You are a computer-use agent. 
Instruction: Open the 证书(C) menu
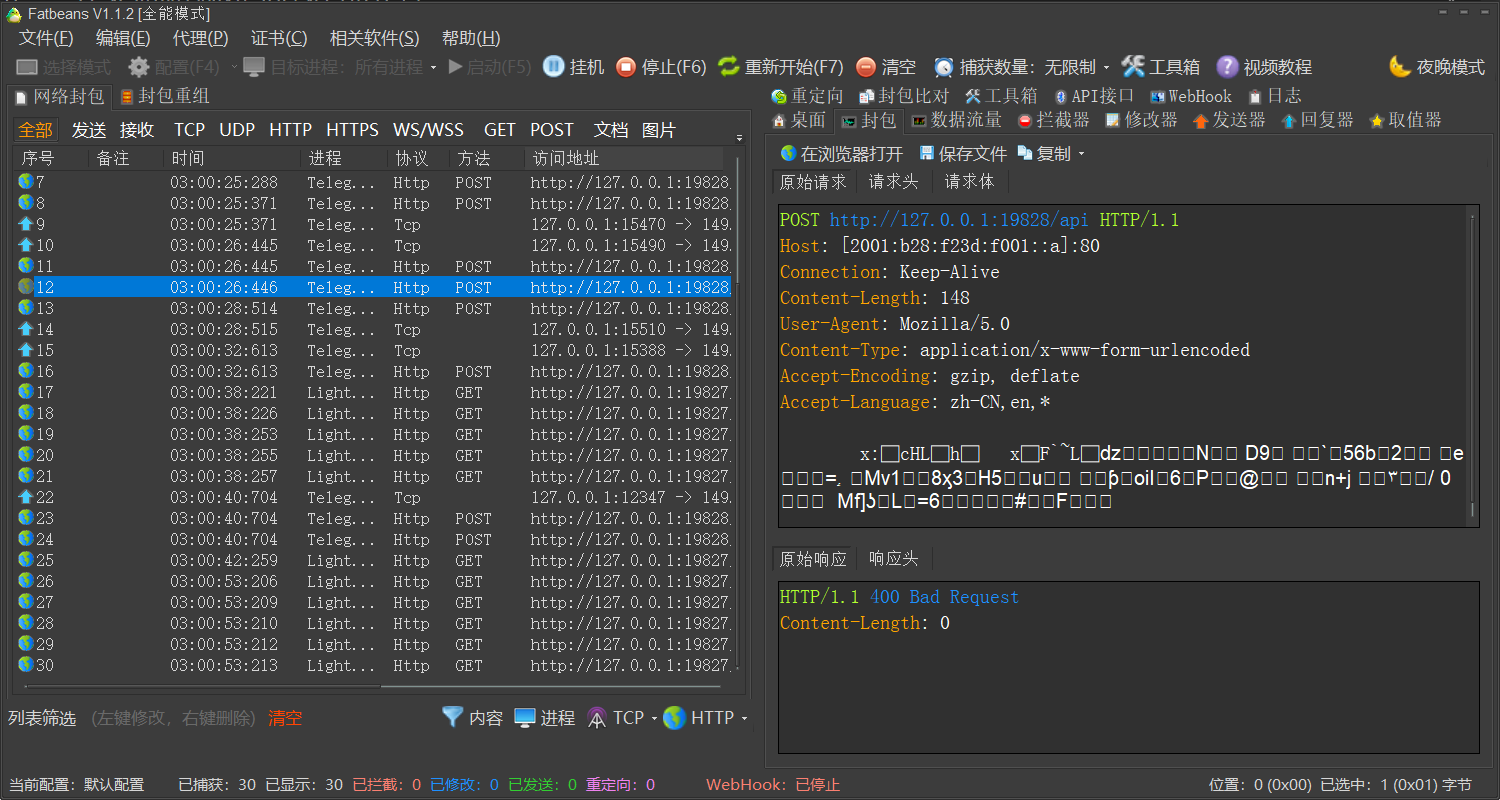pos(279,38)
